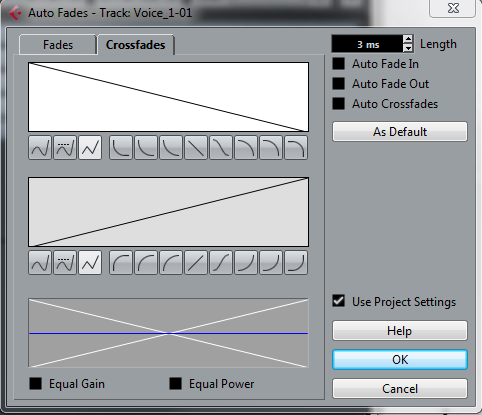
Task: Cancel the Auto Fades dialog
Action: coord(400,389)
